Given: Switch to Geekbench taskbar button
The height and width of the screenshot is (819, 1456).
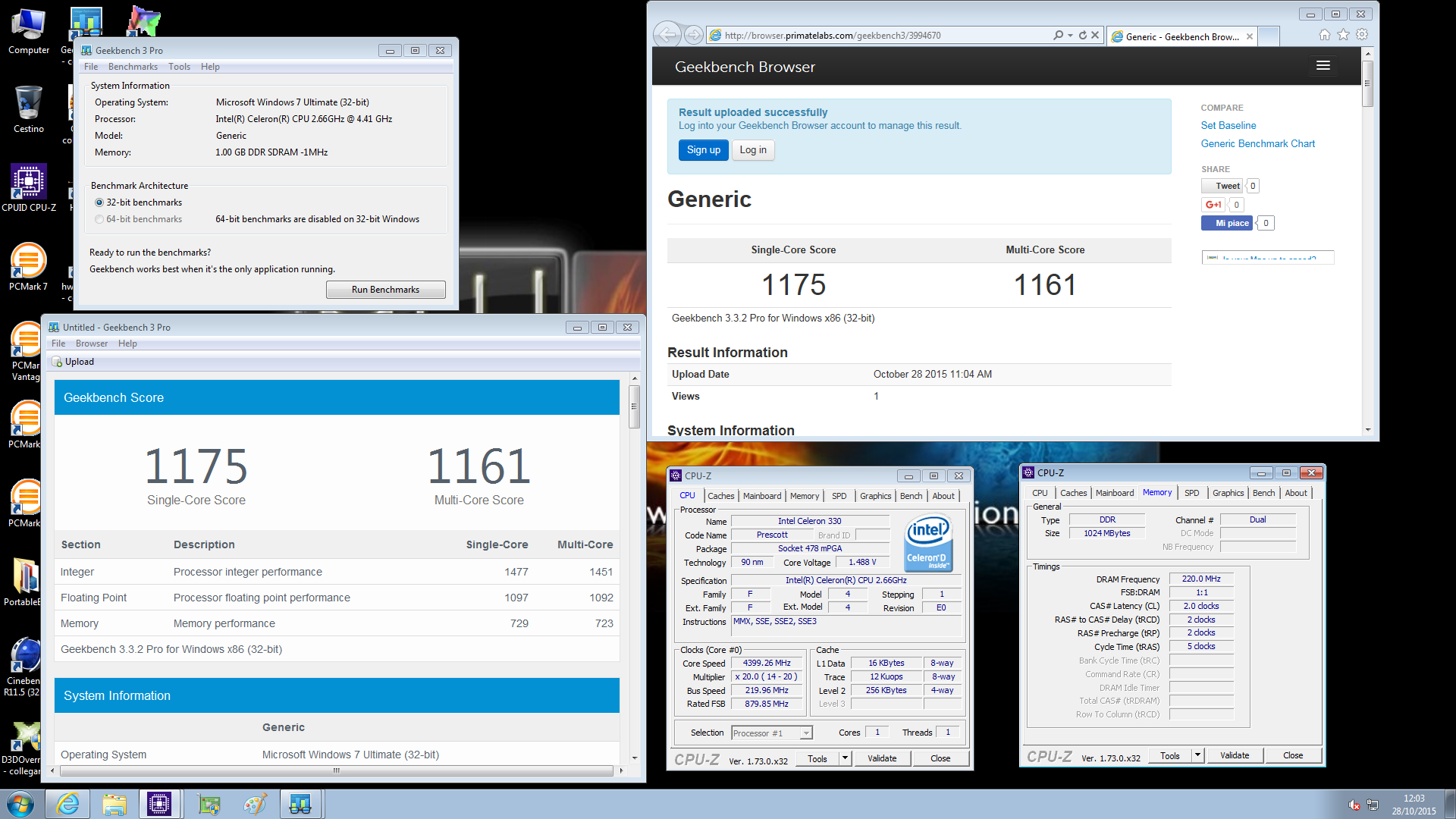Looking at the screenshot, I should click(300, 804).
